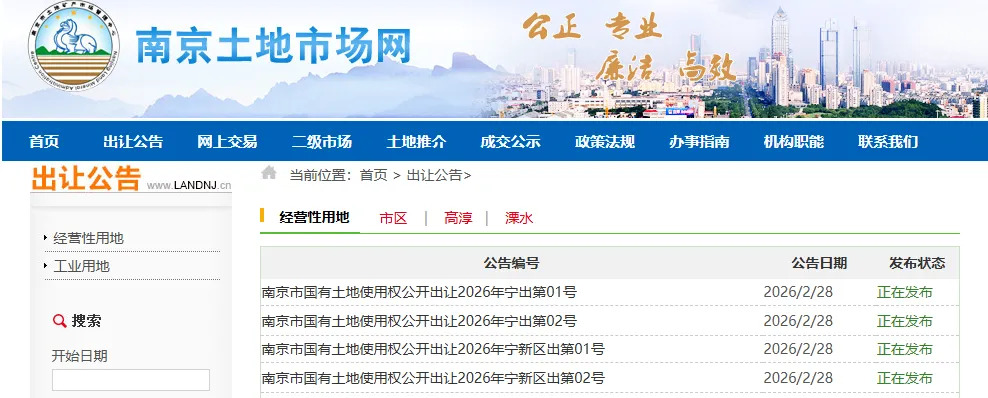Click the 搜索 heading in the sidebar
Viewport: 988px width, 398px height.
click(x=86, y=321)
